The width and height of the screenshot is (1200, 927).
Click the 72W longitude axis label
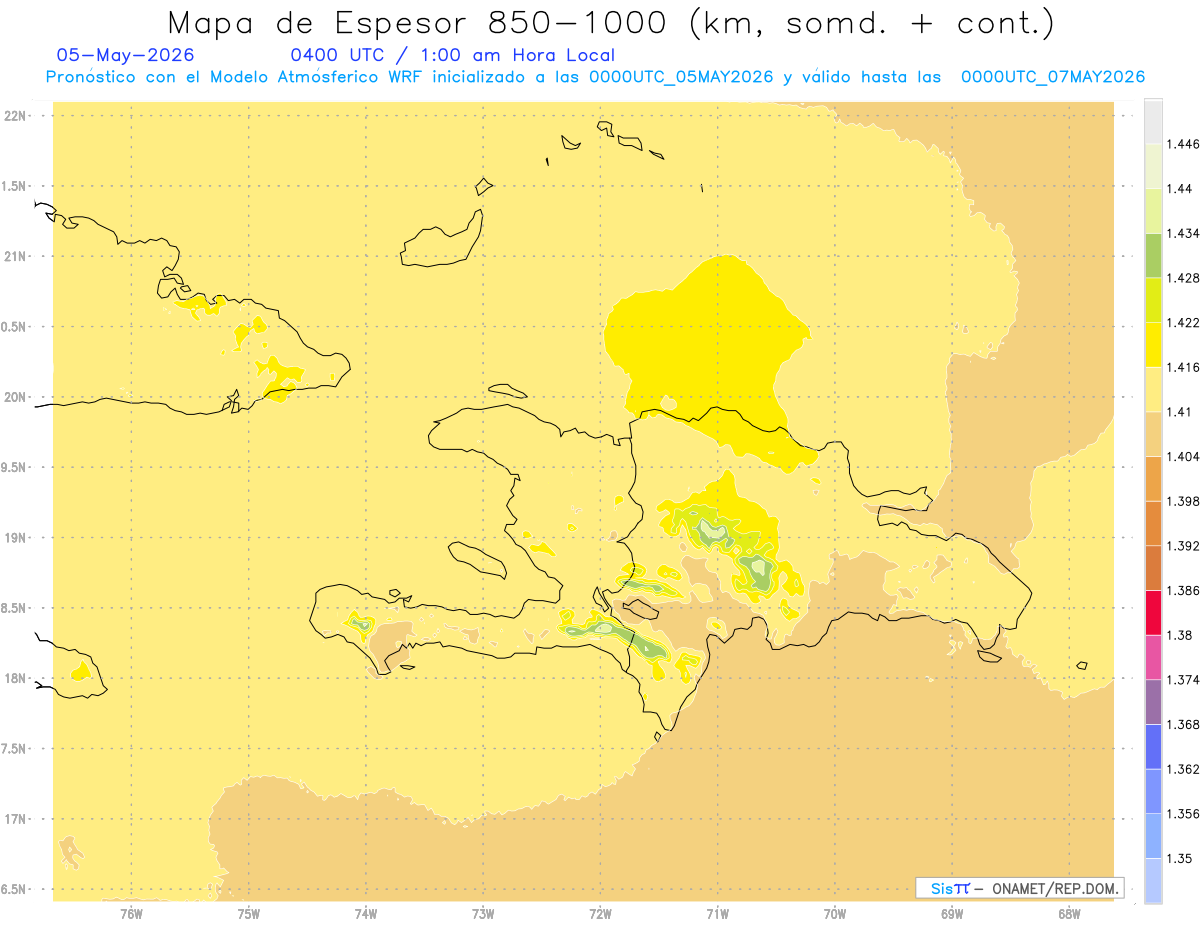point(600,913)
